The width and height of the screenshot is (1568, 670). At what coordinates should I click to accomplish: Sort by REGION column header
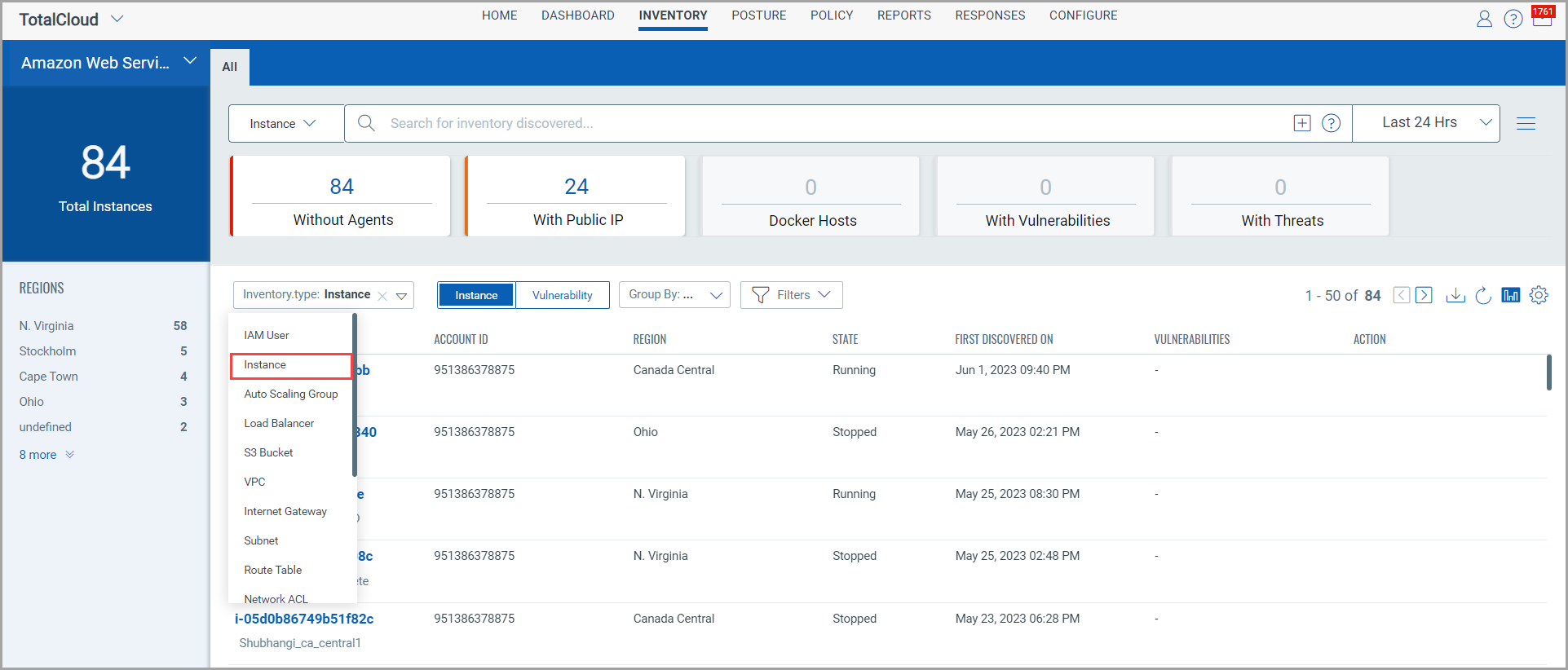[x=650, y=339]
